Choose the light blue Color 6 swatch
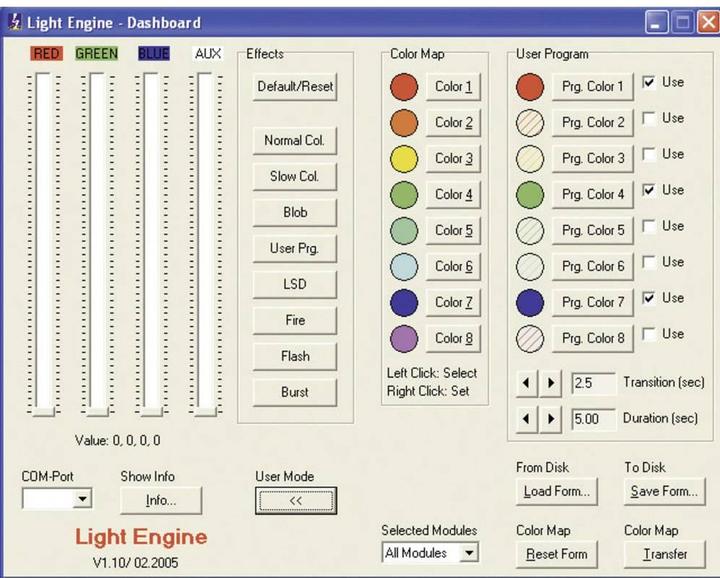 404,266
